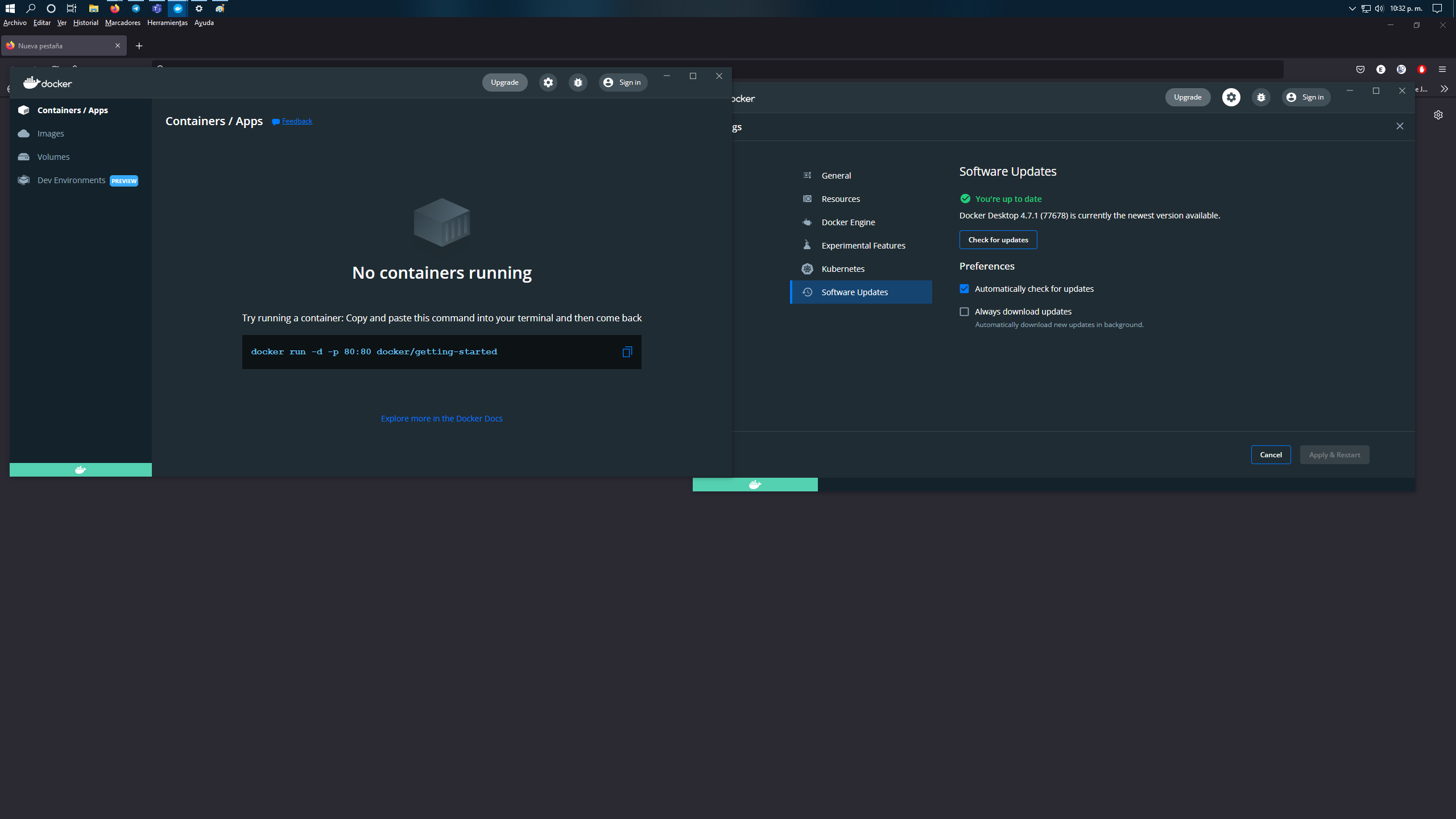Viewport: 1456px width, 819px height.
Task: Click the Docker Desktop taskbar icon
Action: 178,9
